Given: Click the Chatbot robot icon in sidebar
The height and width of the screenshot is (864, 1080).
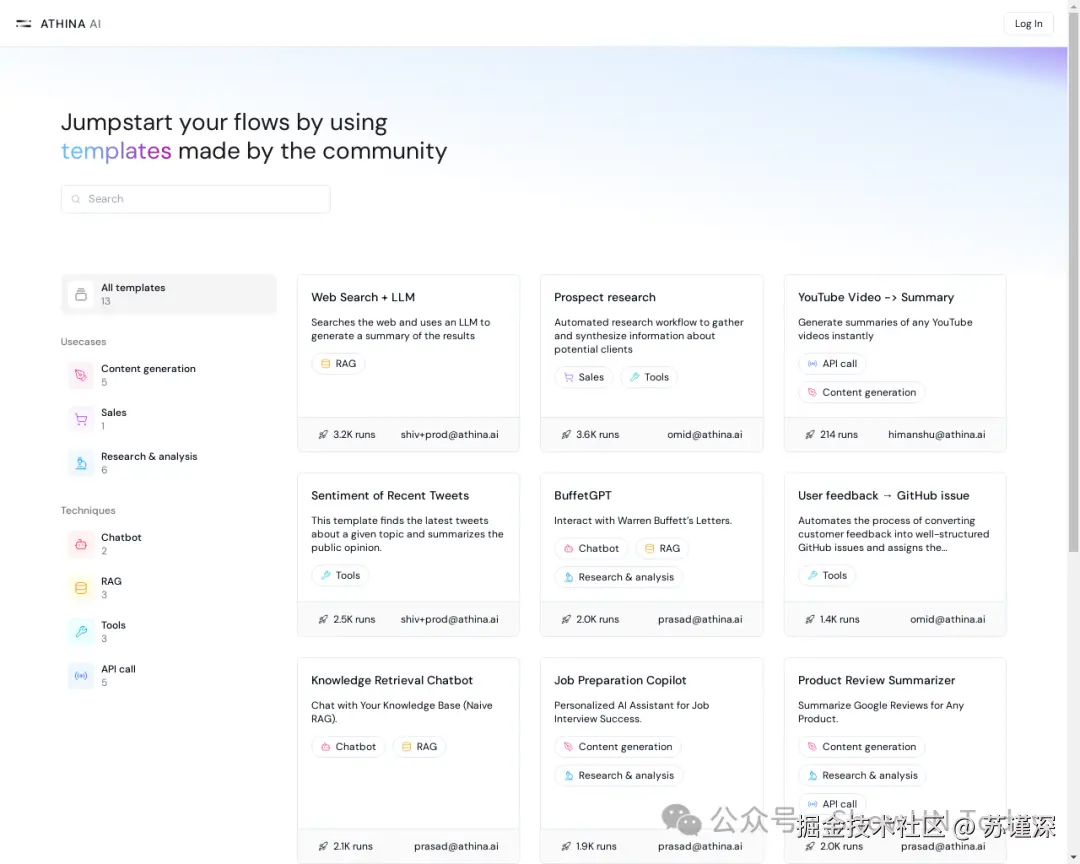Looking at the screenshot, I should (x=81, y=544).
